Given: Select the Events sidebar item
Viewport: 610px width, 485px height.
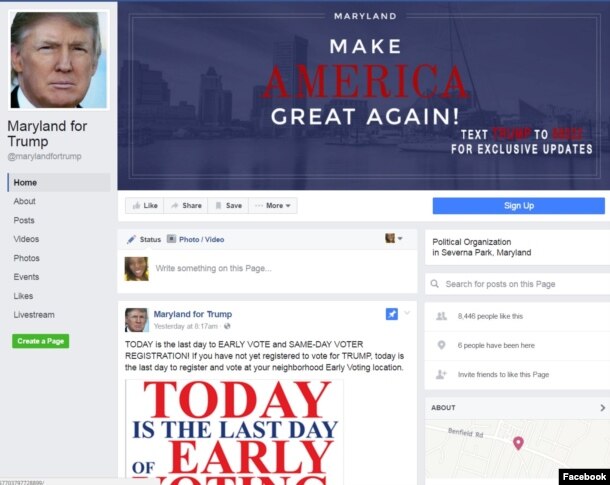Looking at the screenshot, I should click(26, 277).
